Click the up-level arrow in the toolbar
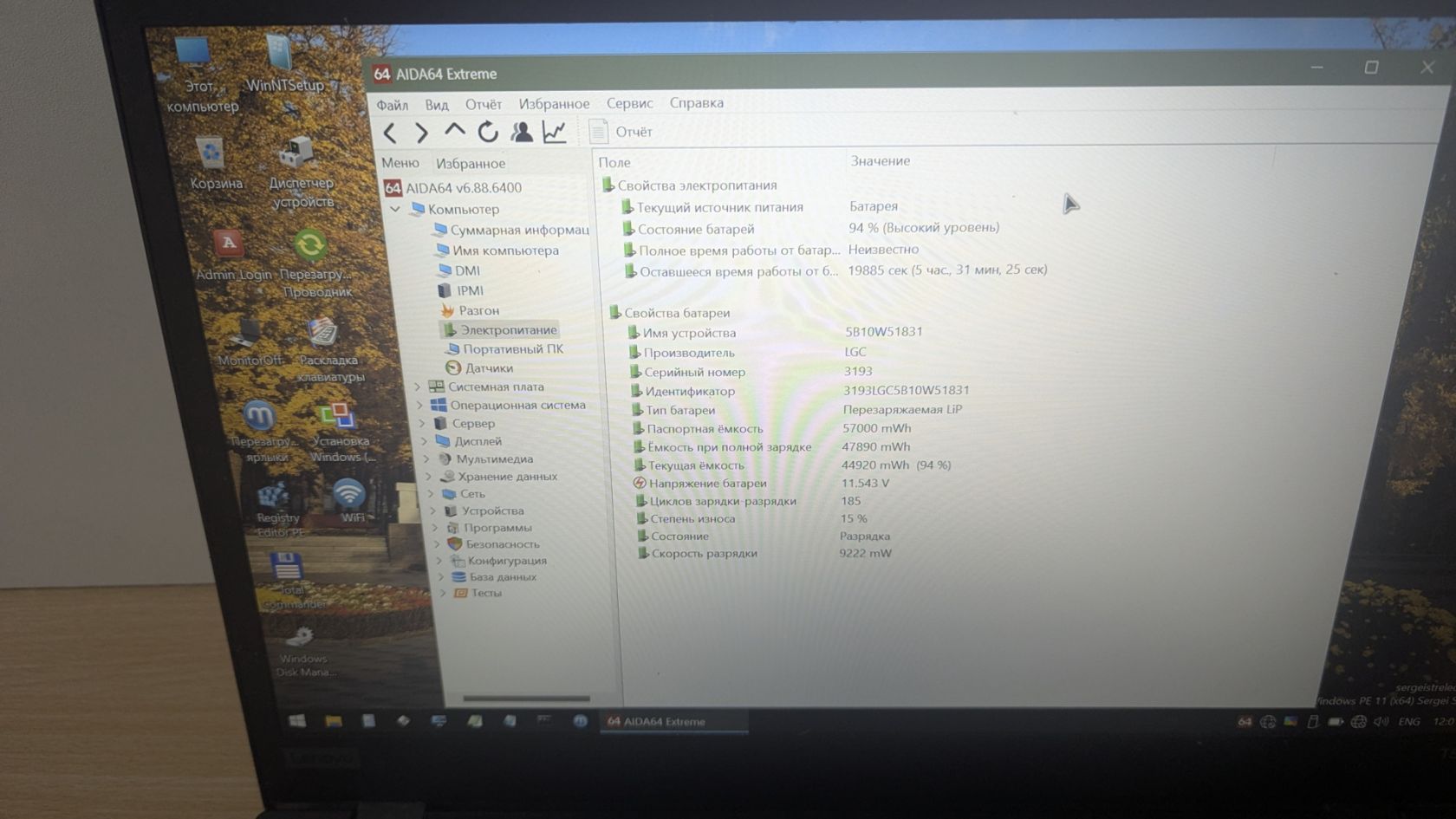This screenshot has height=819, width=1456. point(454,131)
